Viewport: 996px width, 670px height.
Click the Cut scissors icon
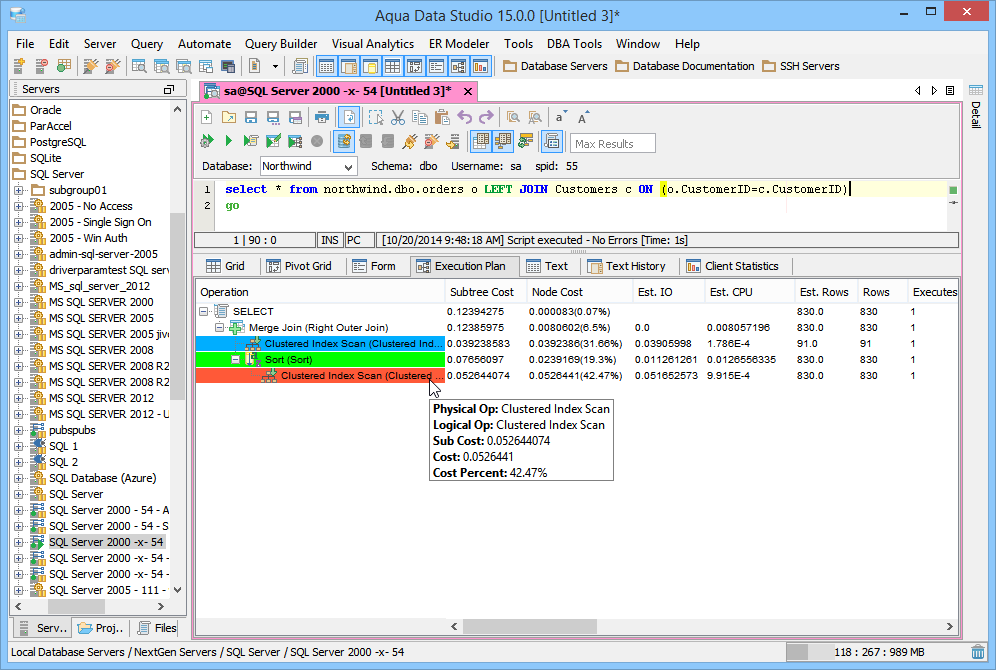(x=398, y=117)
